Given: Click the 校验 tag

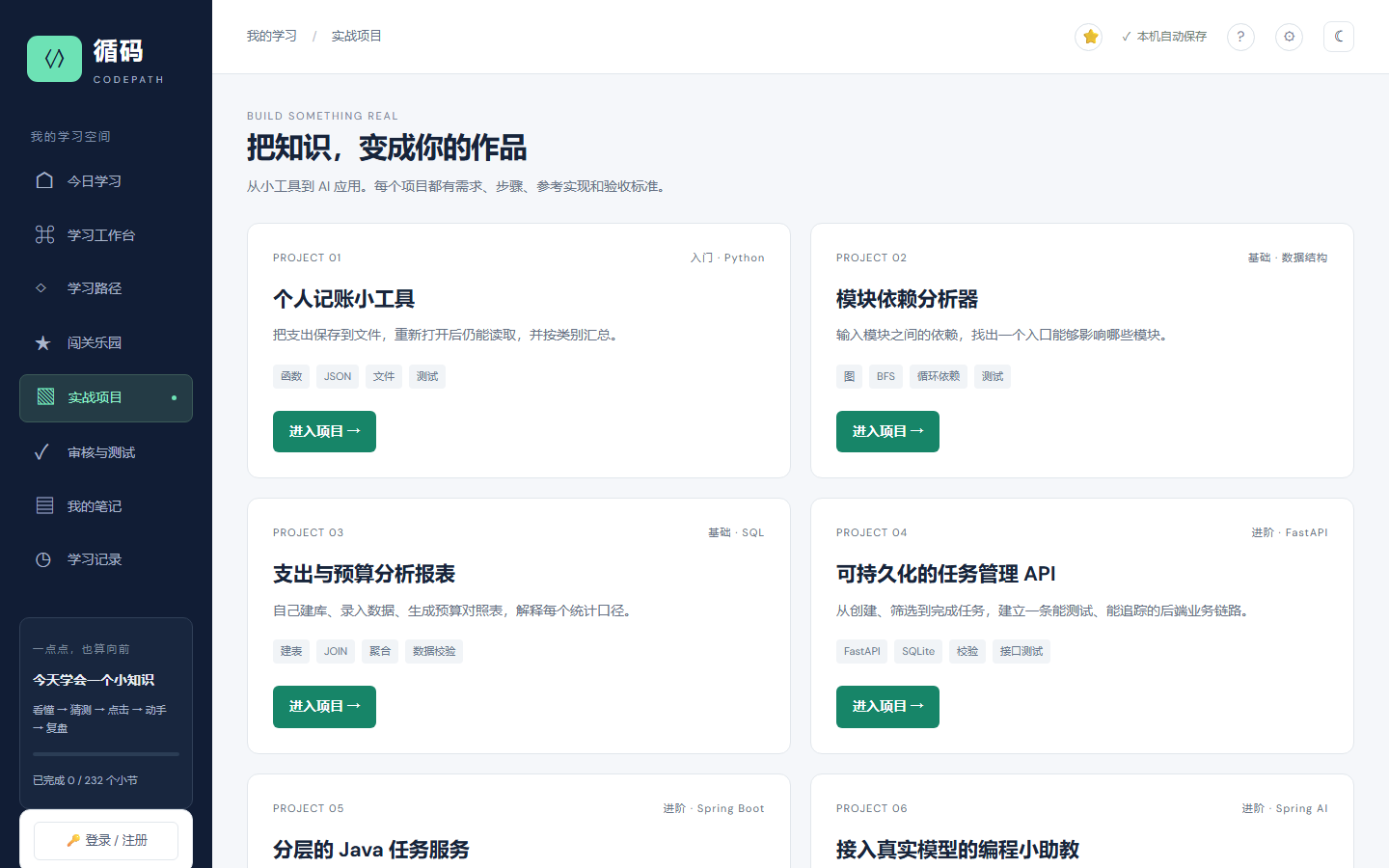Looking at the screenshot, I should (967, 651).
